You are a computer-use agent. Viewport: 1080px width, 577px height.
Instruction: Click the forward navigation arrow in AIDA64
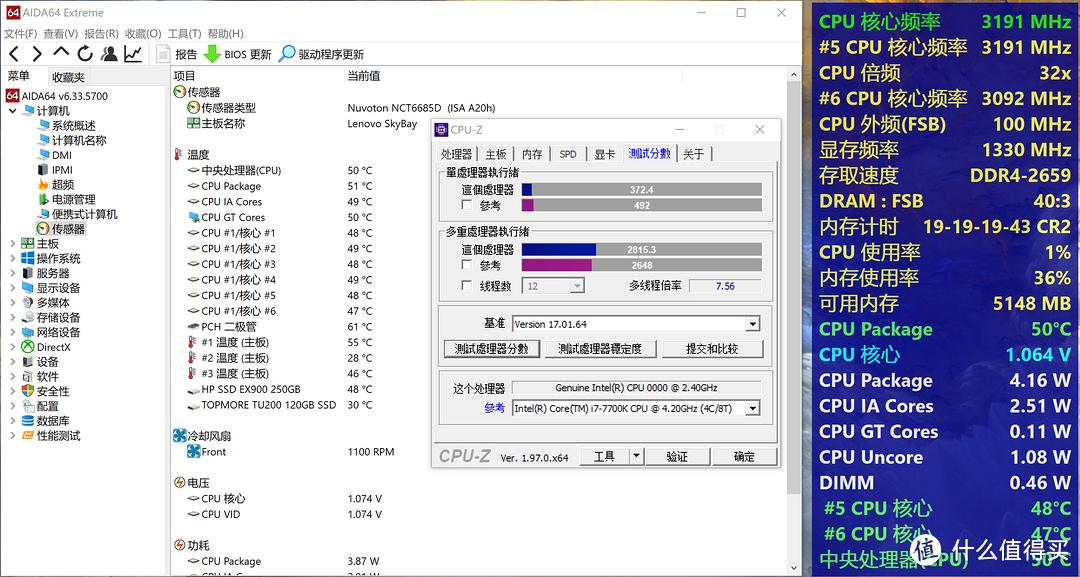[37, 55]
